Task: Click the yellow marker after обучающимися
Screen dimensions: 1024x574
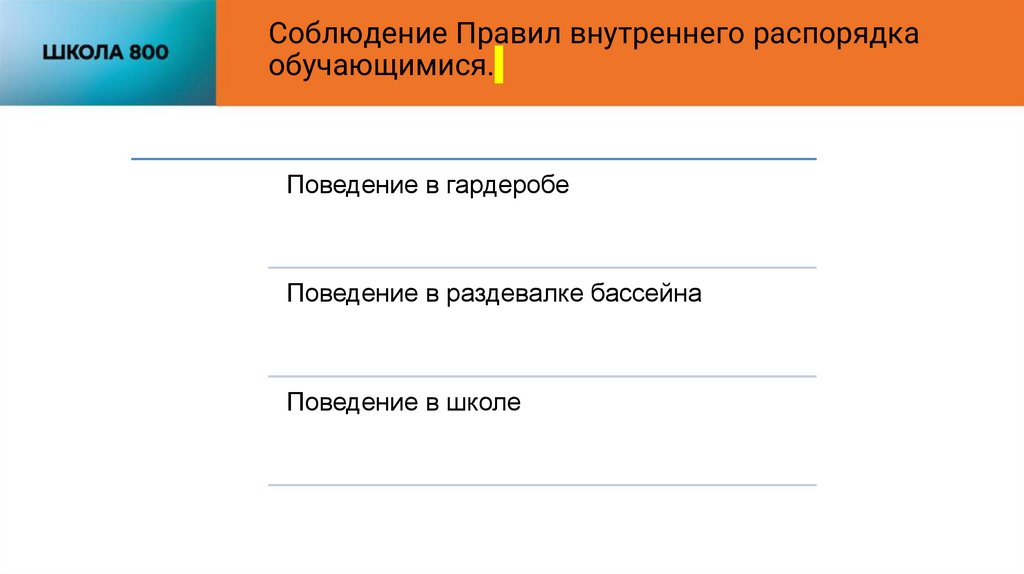Action: (x=499, y=70)
